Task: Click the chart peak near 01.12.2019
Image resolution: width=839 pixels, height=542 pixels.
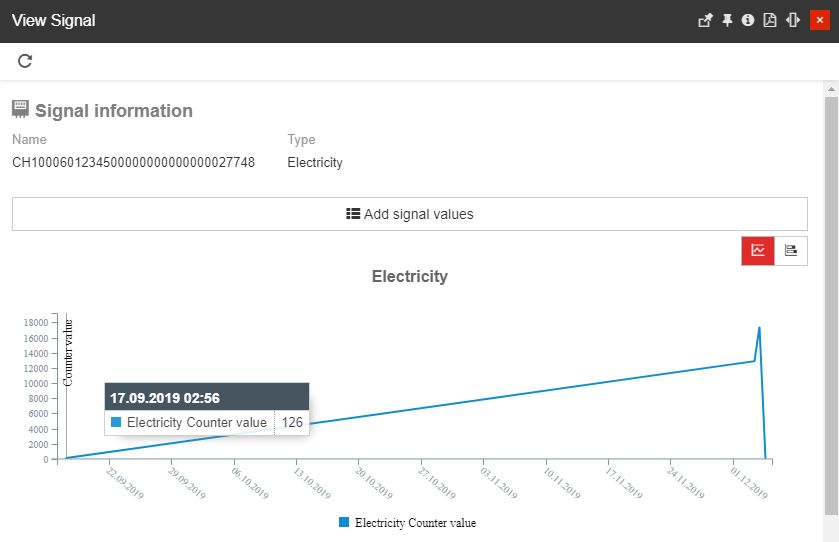Action: (x=760, y=328)
